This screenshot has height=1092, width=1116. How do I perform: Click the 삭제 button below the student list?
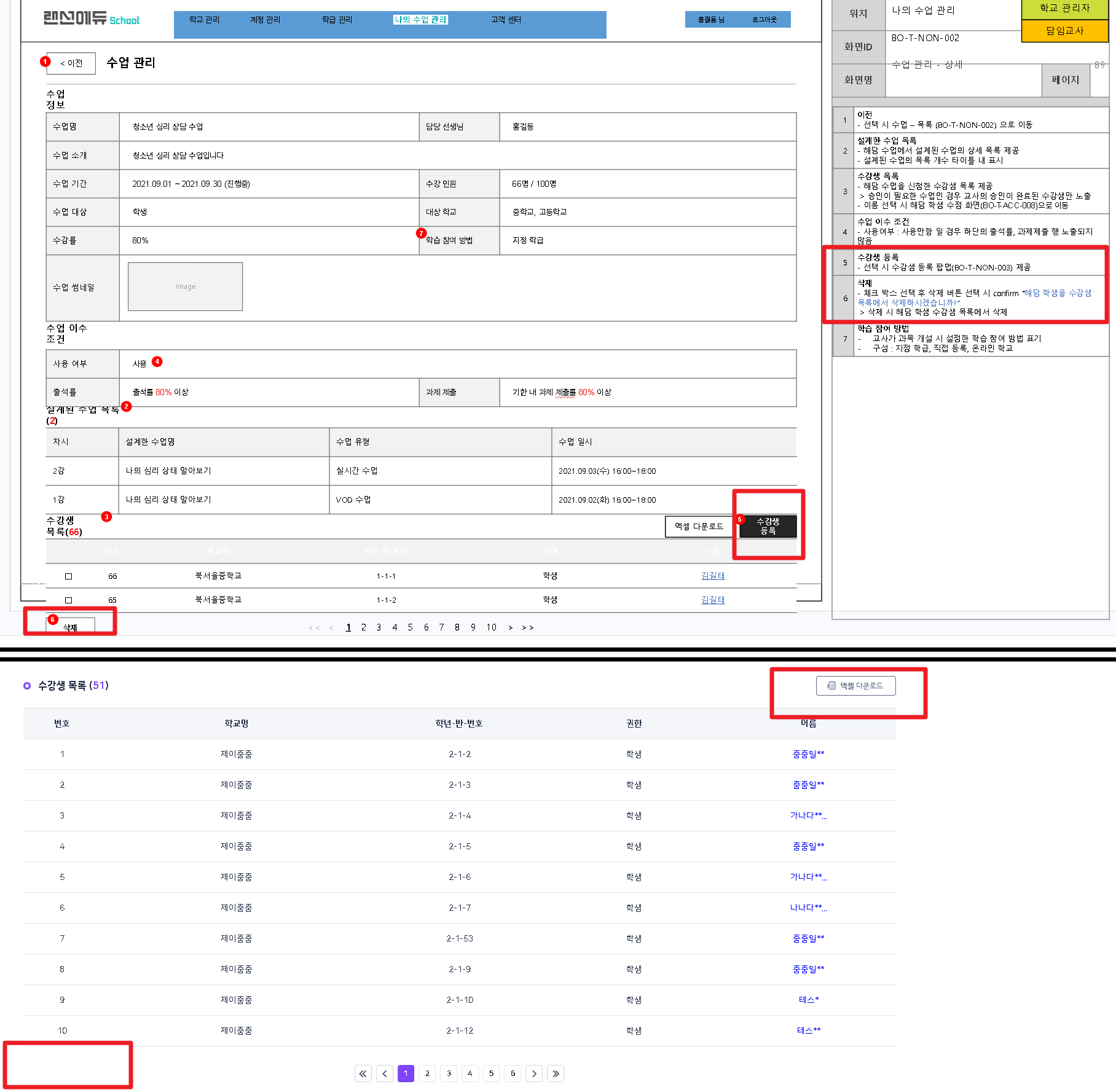(71, 627)
